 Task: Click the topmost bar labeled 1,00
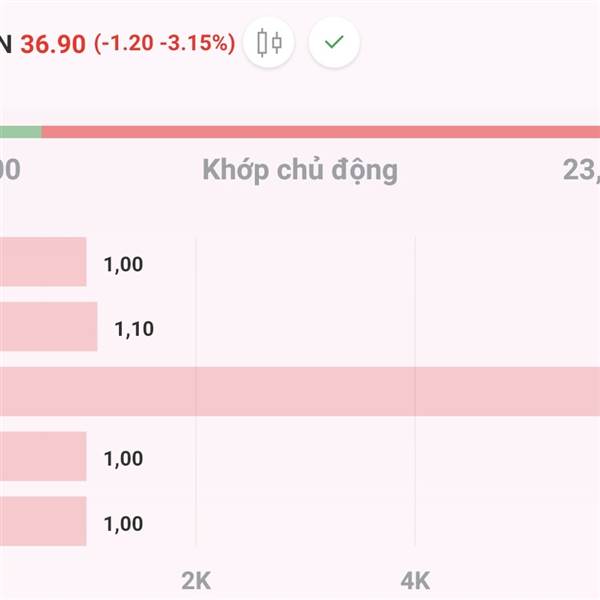point(43,262)
